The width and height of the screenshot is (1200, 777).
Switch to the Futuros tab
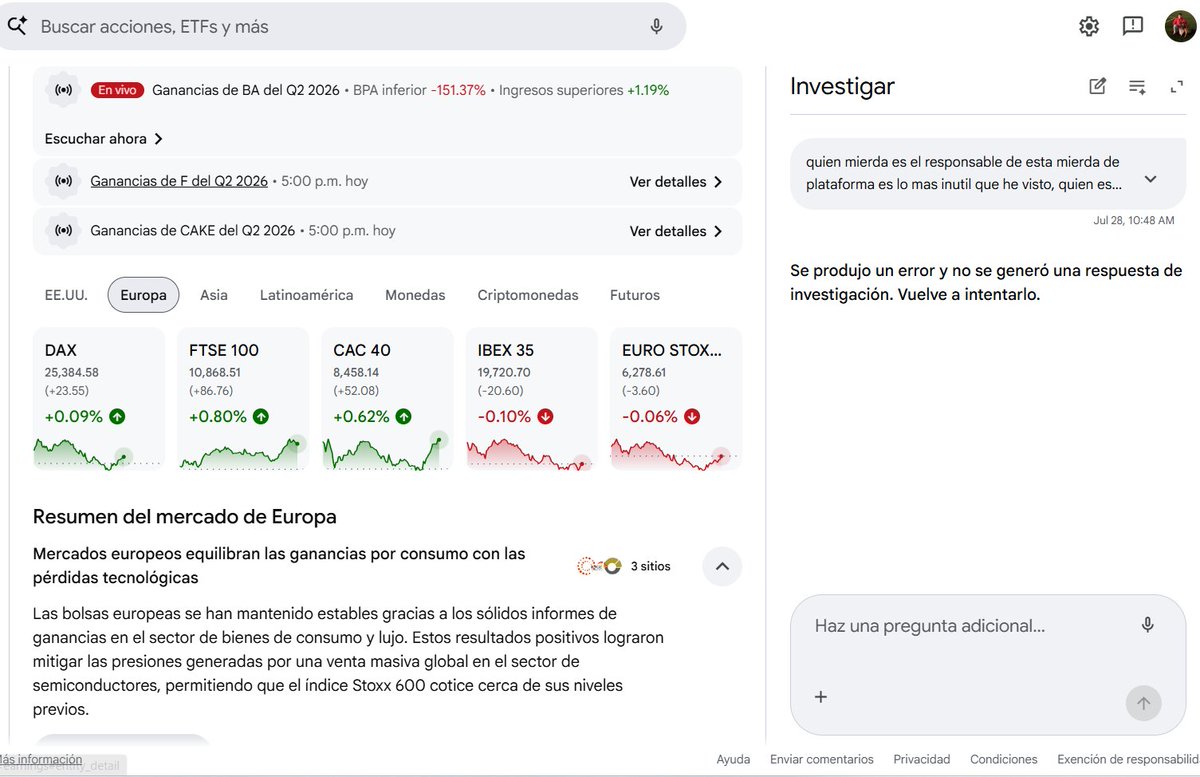pyautogui.click(x=635, y=295)
